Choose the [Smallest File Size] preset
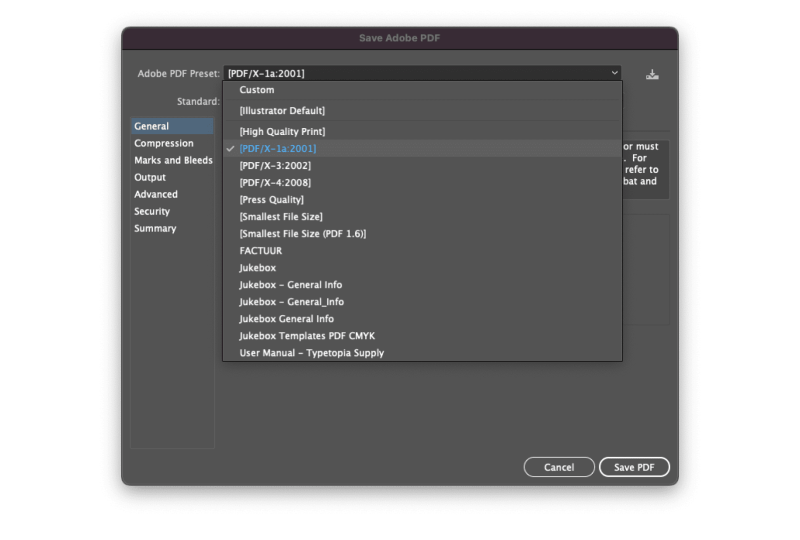The width and height of the screenshot is (800, 540). (422, 217)
